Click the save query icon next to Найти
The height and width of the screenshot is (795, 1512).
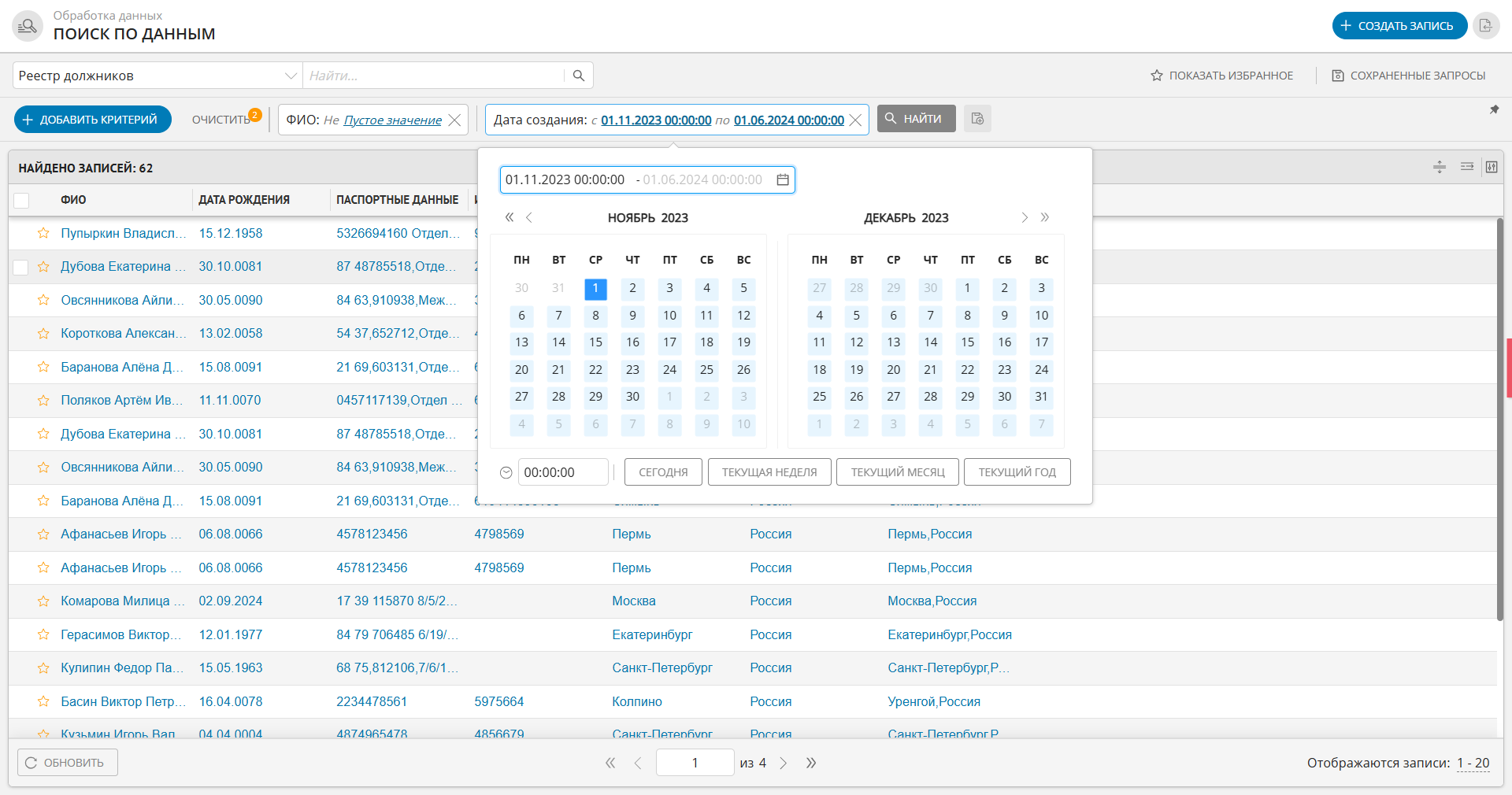(977, 119)
